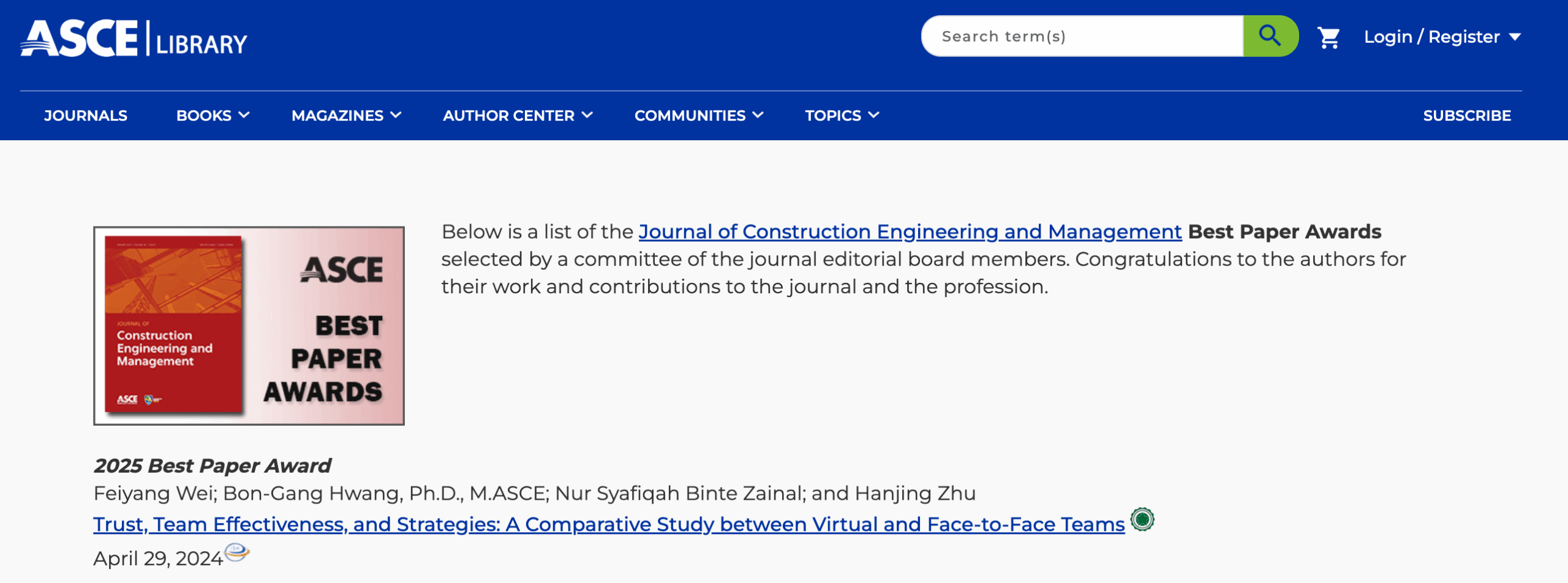
Task: Click the Login / Register text
Action: point(1431,37)
